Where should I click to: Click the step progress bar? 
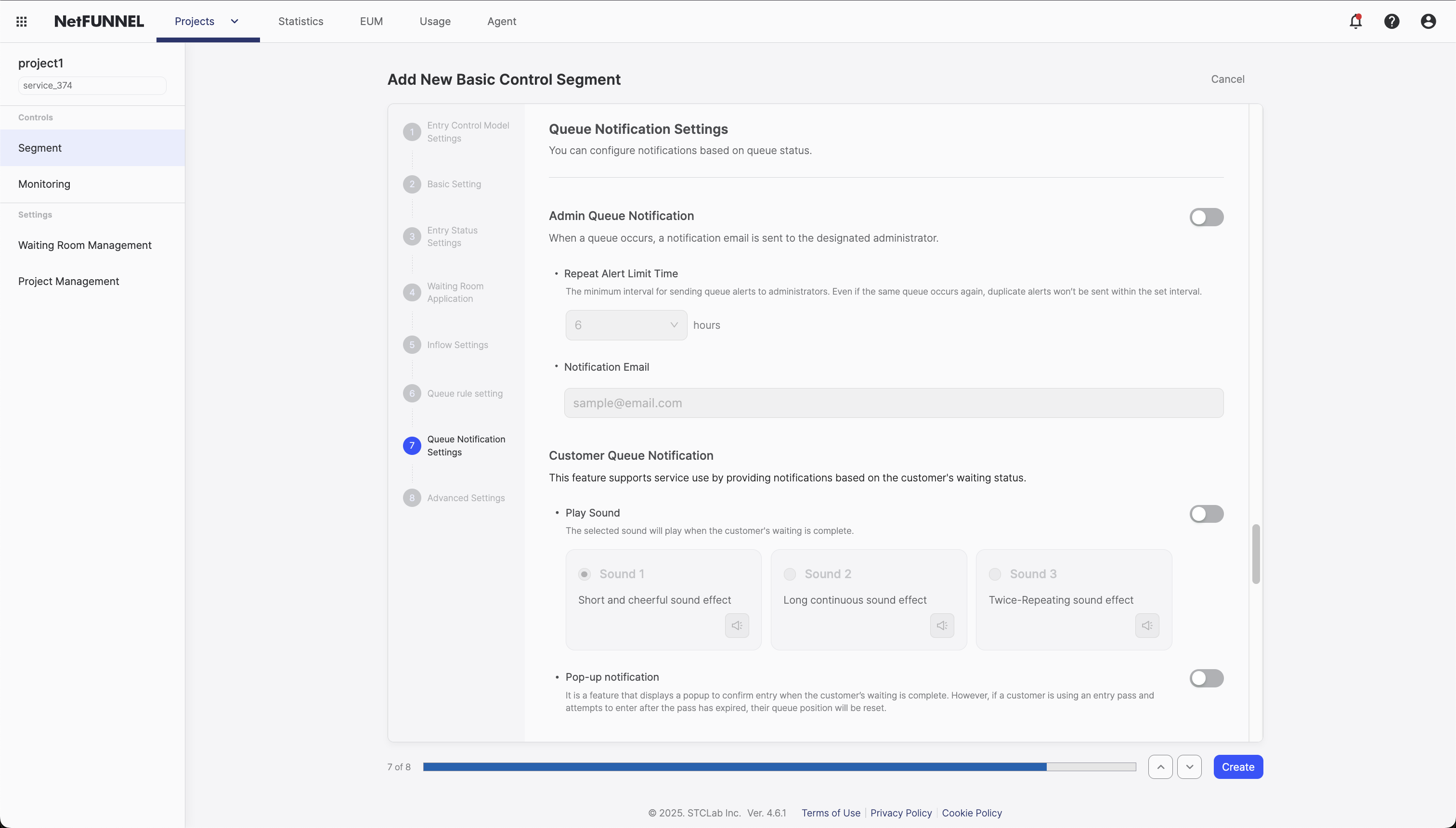(779, 766)
